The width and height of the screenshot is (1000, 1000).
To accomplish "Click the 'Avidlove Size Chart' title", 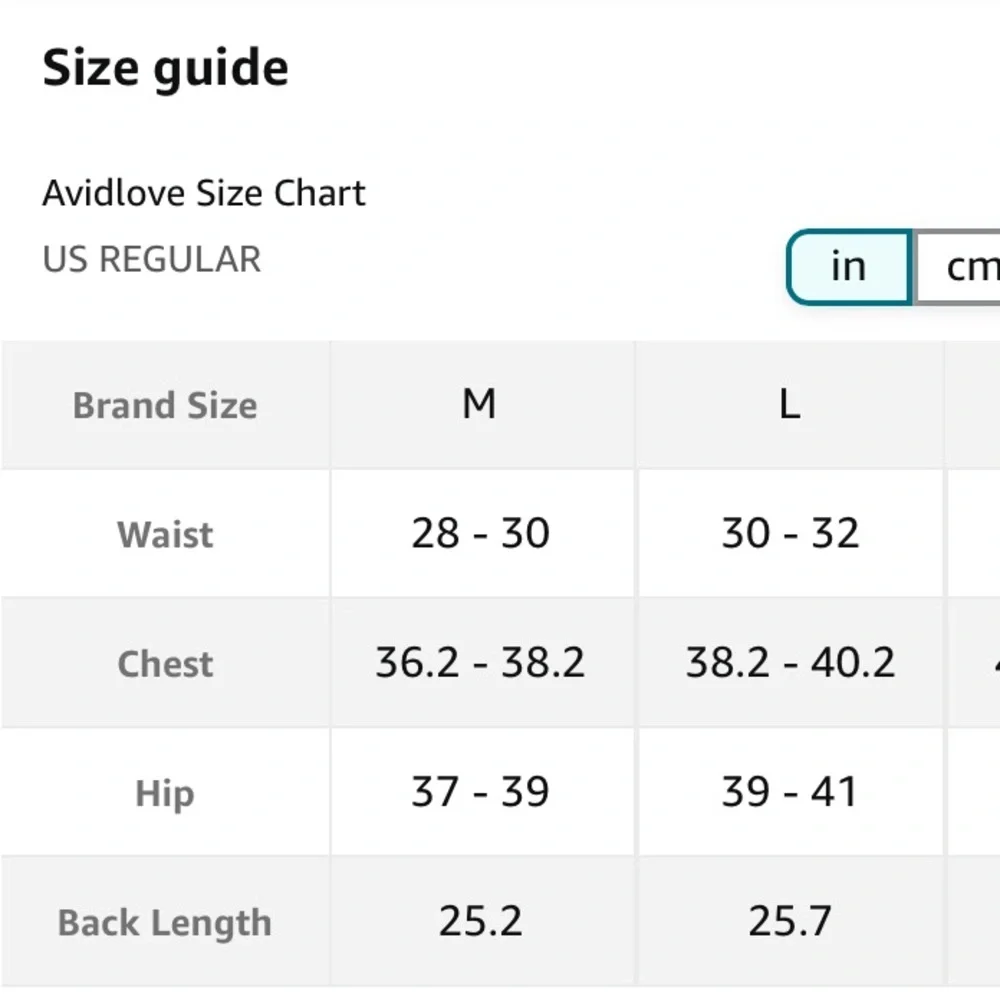I will click(203, 193).
